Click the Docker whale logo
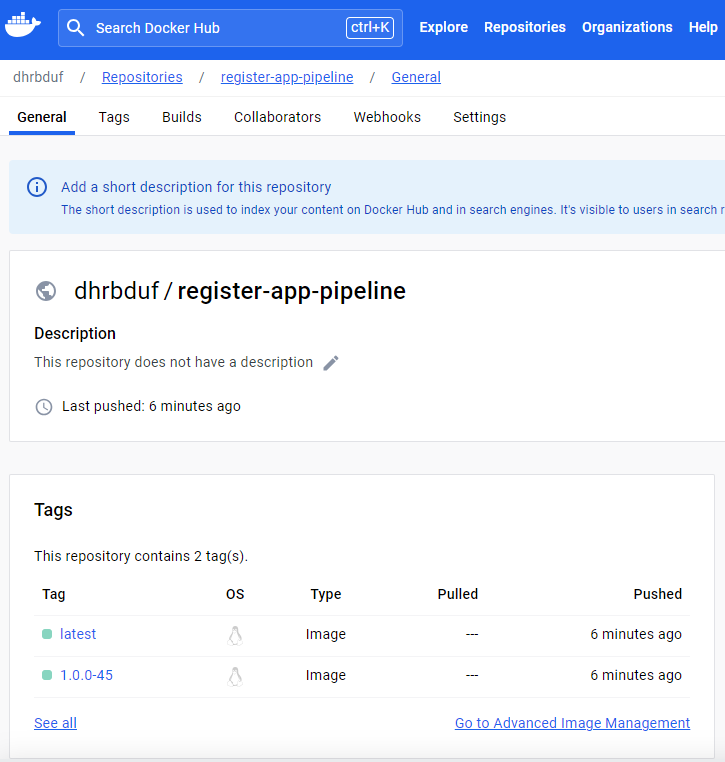725x762 pixels. click(x=23, y=25)
